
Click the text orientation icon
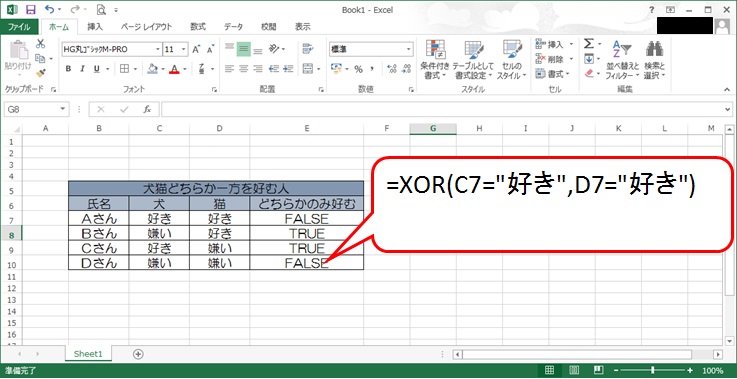coord(274,48)
